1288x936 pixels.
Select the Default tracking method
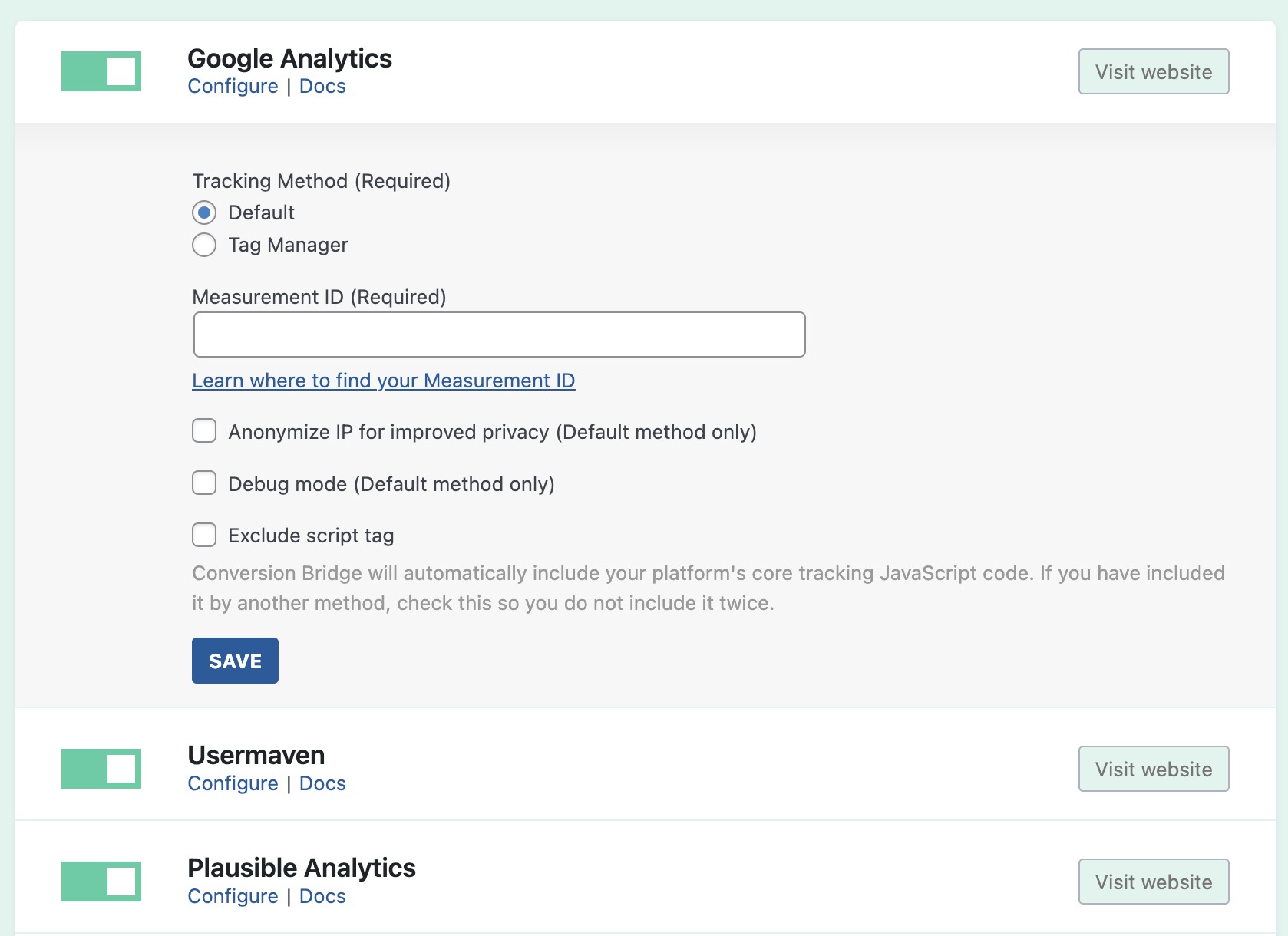point(204,213)
